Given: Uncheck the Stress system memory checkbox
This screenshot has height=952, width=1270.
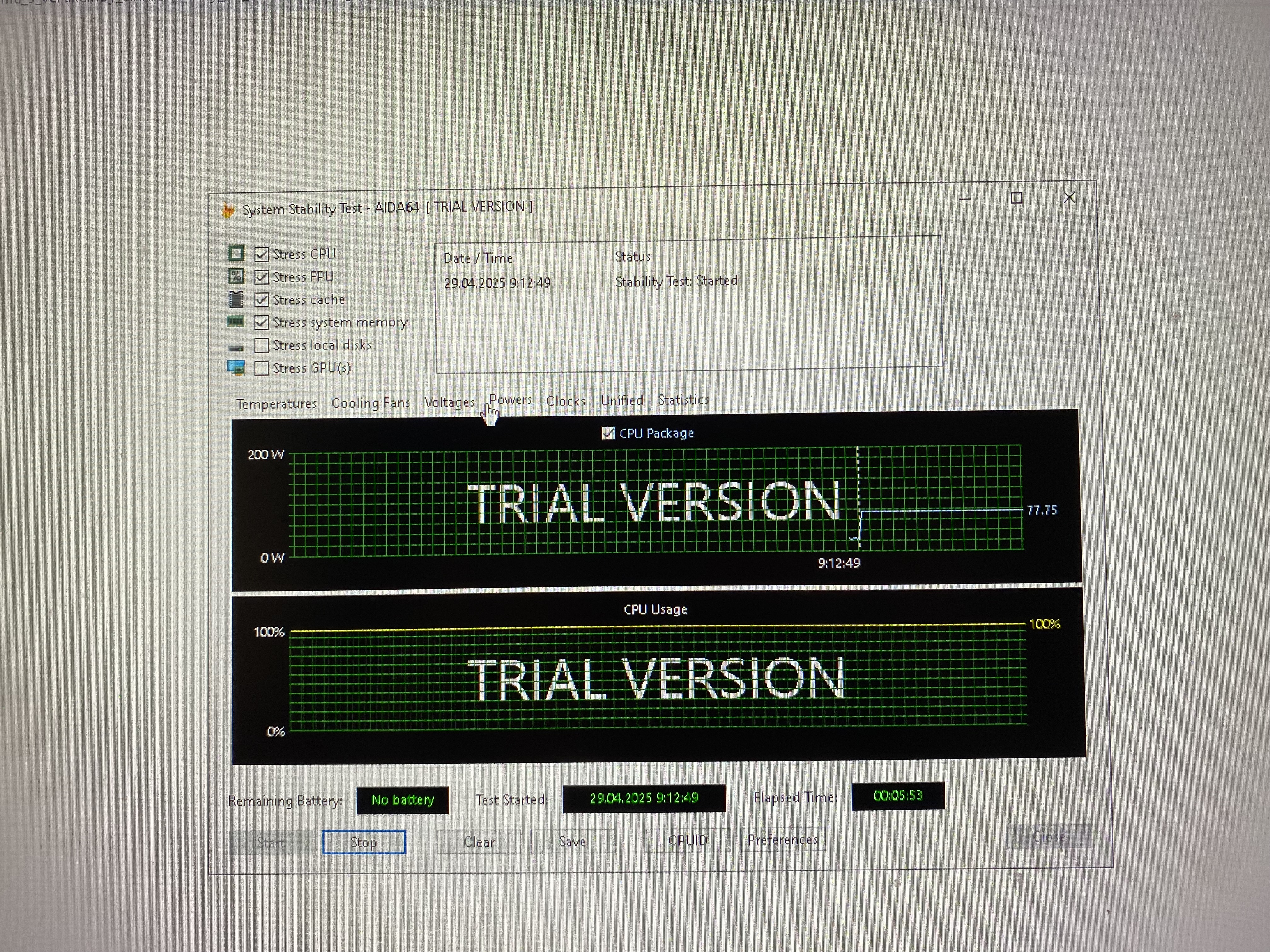Looking at the screenshot, I should [262, 322].
